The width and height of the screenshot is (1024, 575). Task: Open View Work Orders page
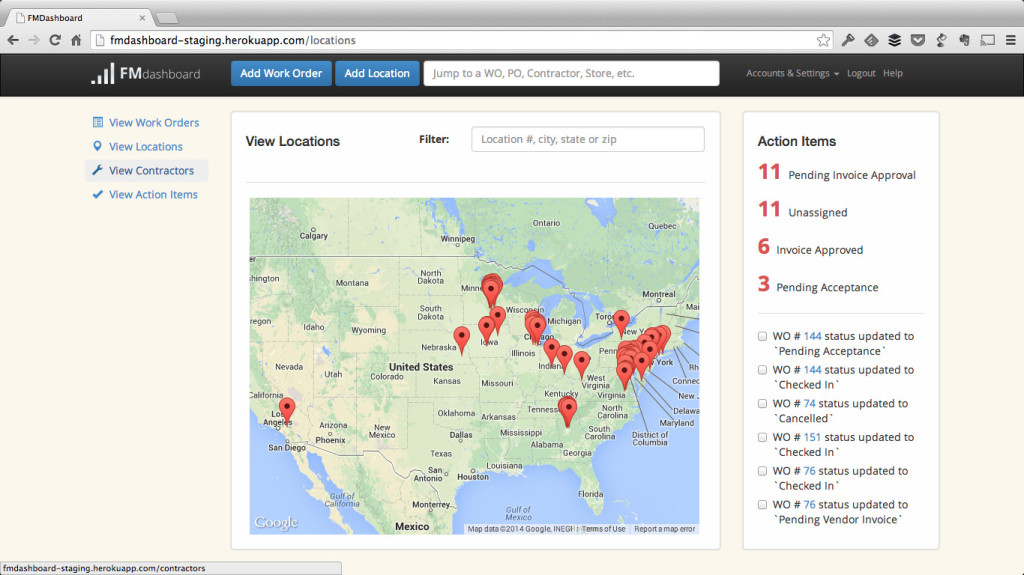pos(153,122)
